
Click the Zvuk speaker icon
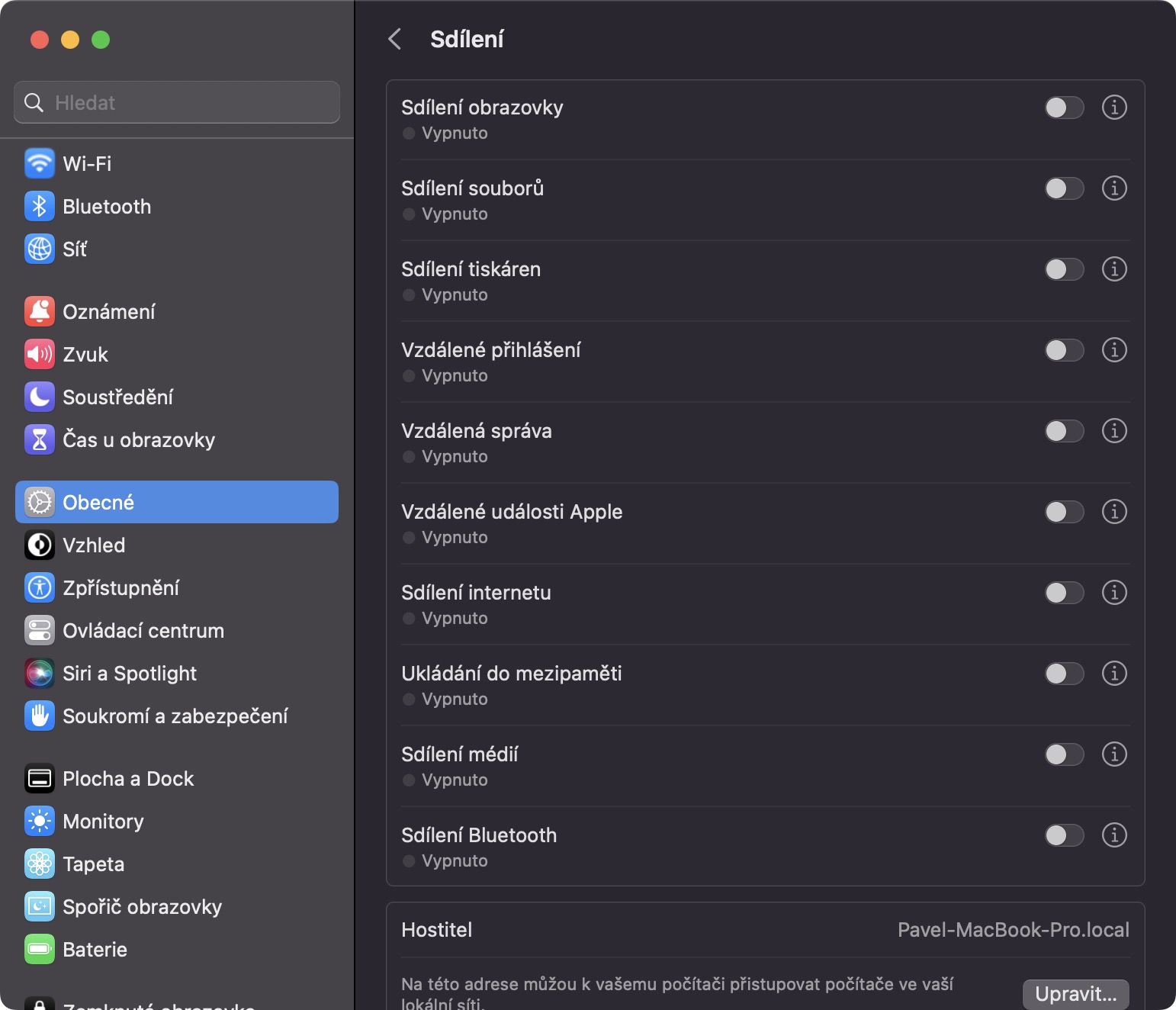click(40, 354)
